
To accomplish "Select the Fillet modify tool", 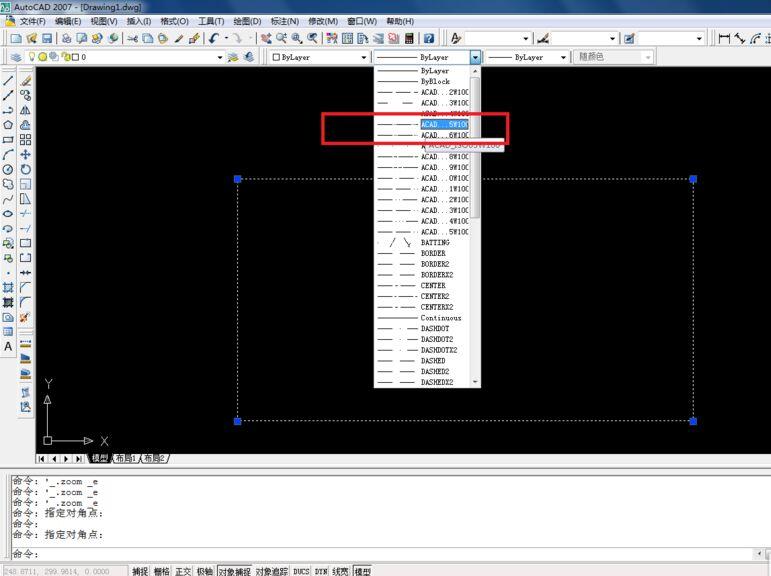I will click(26, 302).
